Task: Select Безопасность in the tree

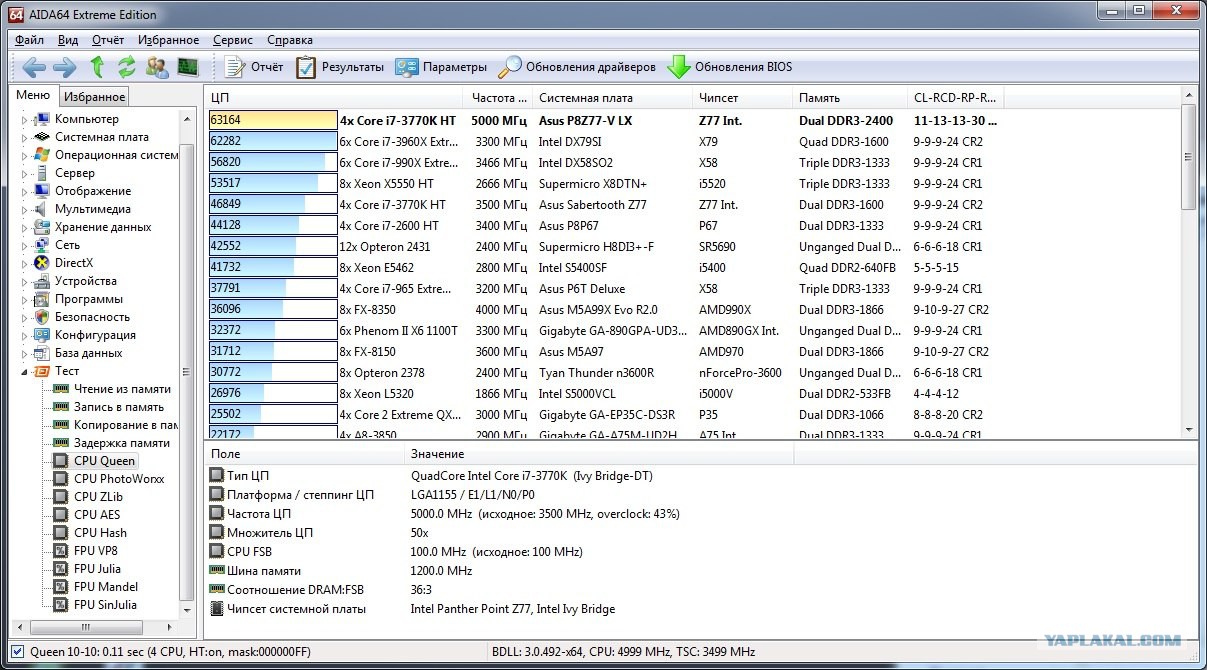Action: point(92,317)
